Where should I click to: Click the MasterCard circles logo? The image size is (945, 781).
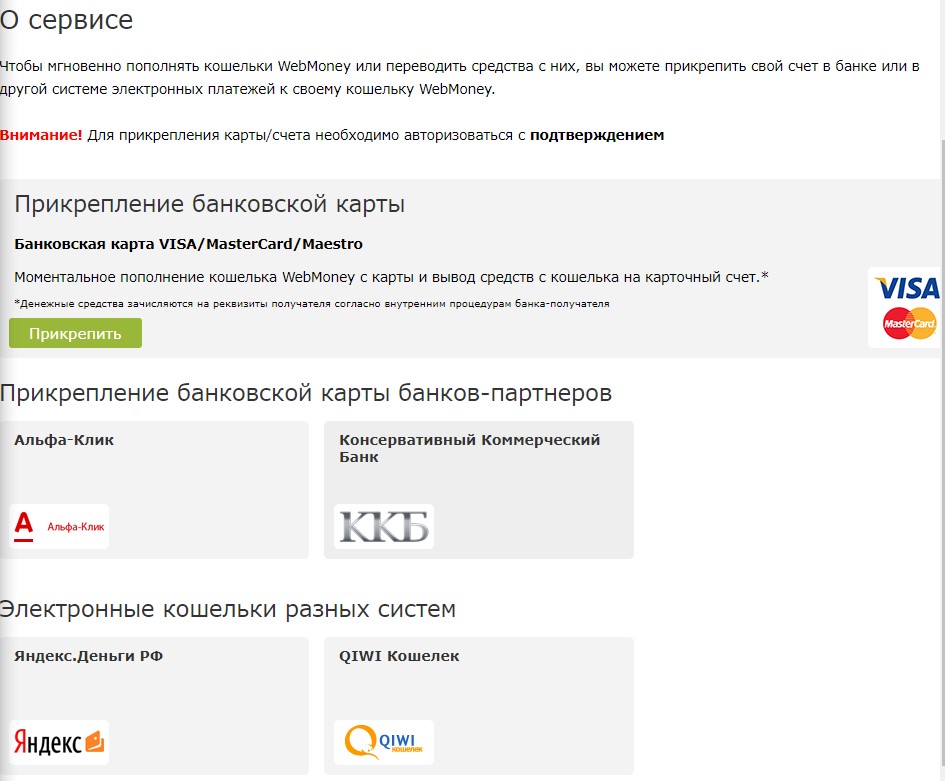click(x=909, y=323)
